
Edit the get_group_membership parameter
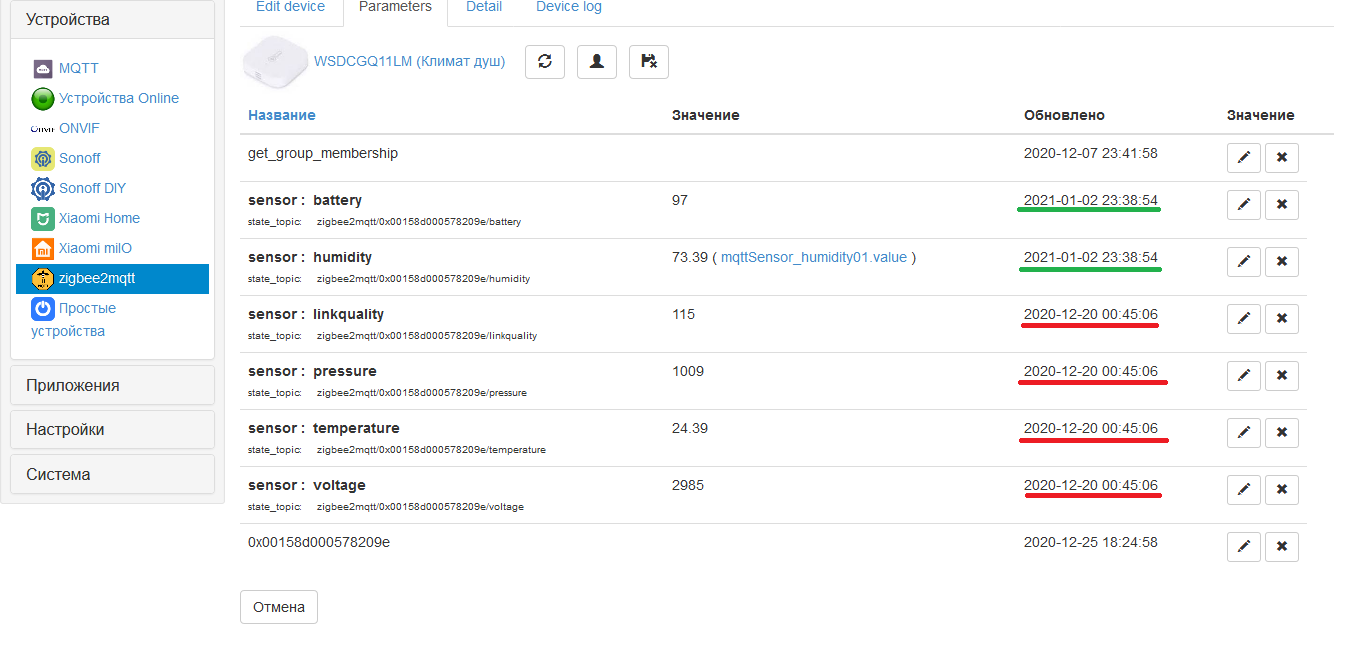click(1243, 157)
